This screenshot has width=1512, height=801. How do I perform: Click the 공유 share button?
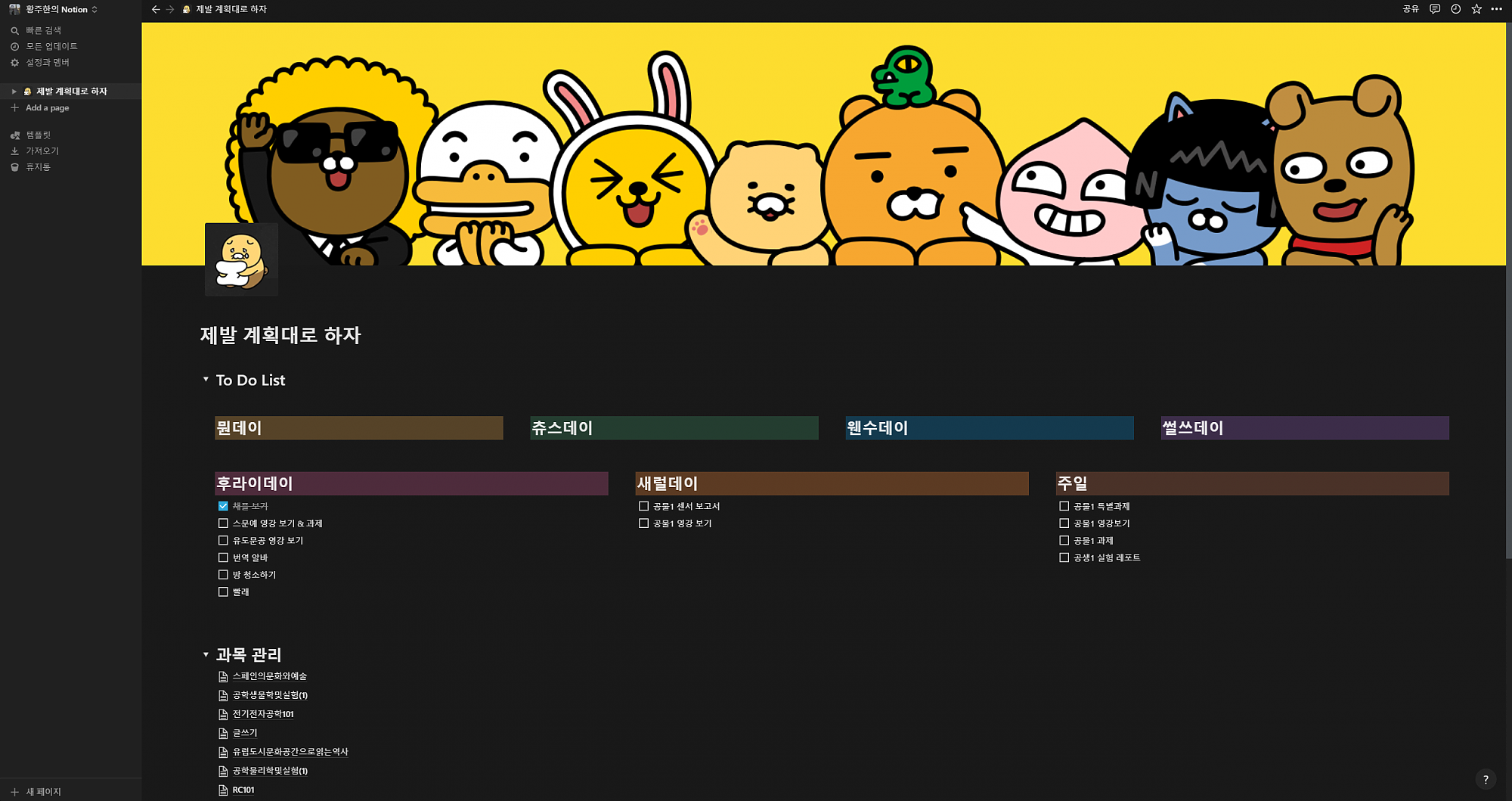tap(1411, 9)
